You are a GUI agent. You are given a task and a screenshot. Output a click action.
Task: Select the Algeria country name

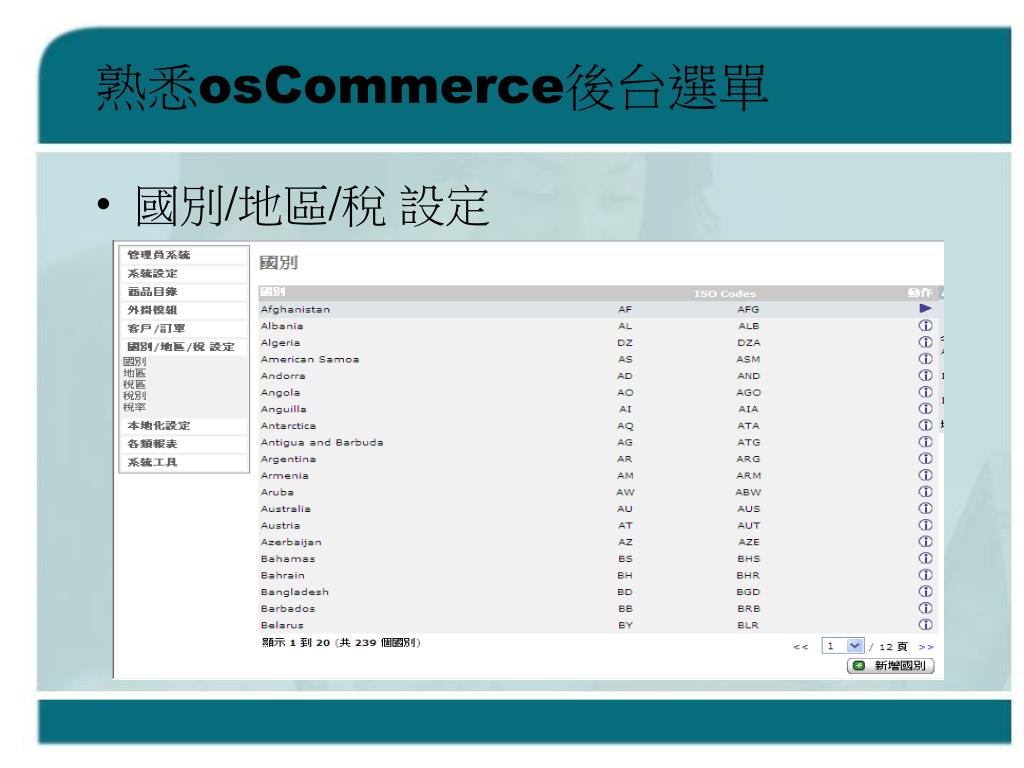(x=281, y=342)
